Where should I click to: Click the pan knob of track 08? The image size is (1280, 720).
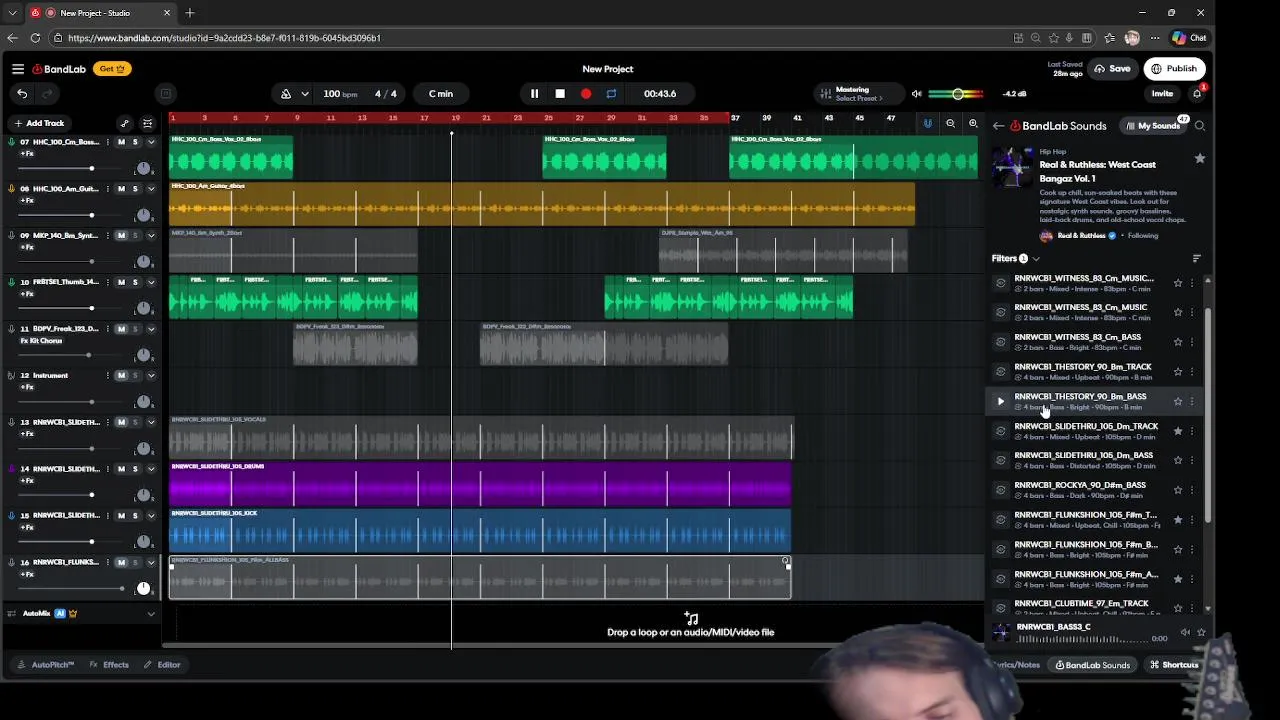pos(143,215)
